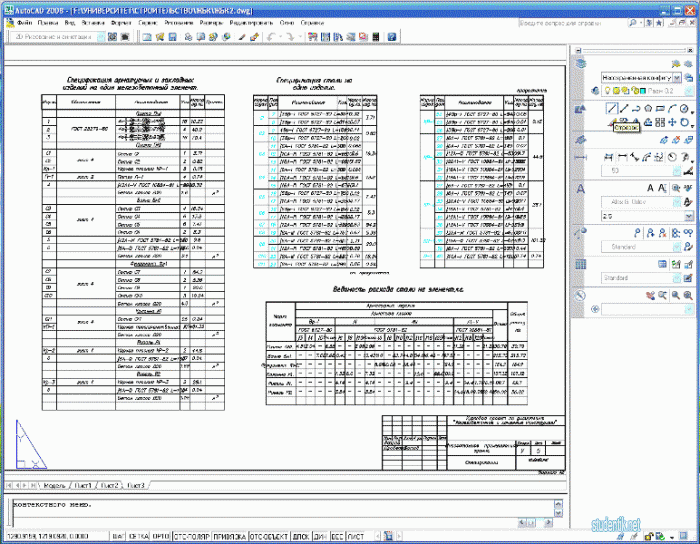Toggle ВЕС lineweight display

click(338, 536)
